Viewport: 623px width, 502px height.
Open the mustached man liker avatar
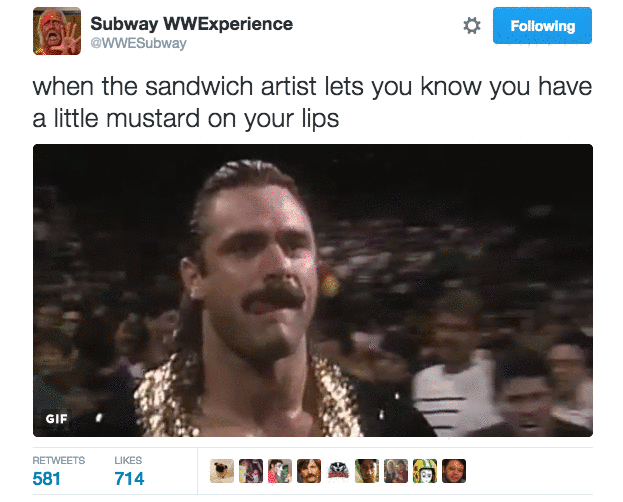point(309,471)
